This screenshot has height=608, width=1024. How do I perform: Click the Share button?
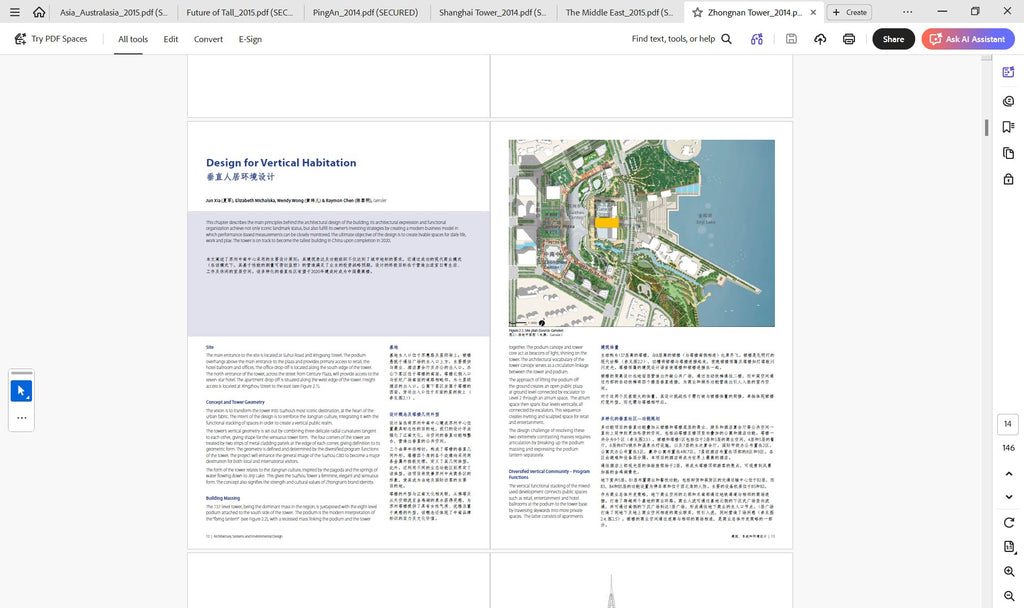(893, 39)
